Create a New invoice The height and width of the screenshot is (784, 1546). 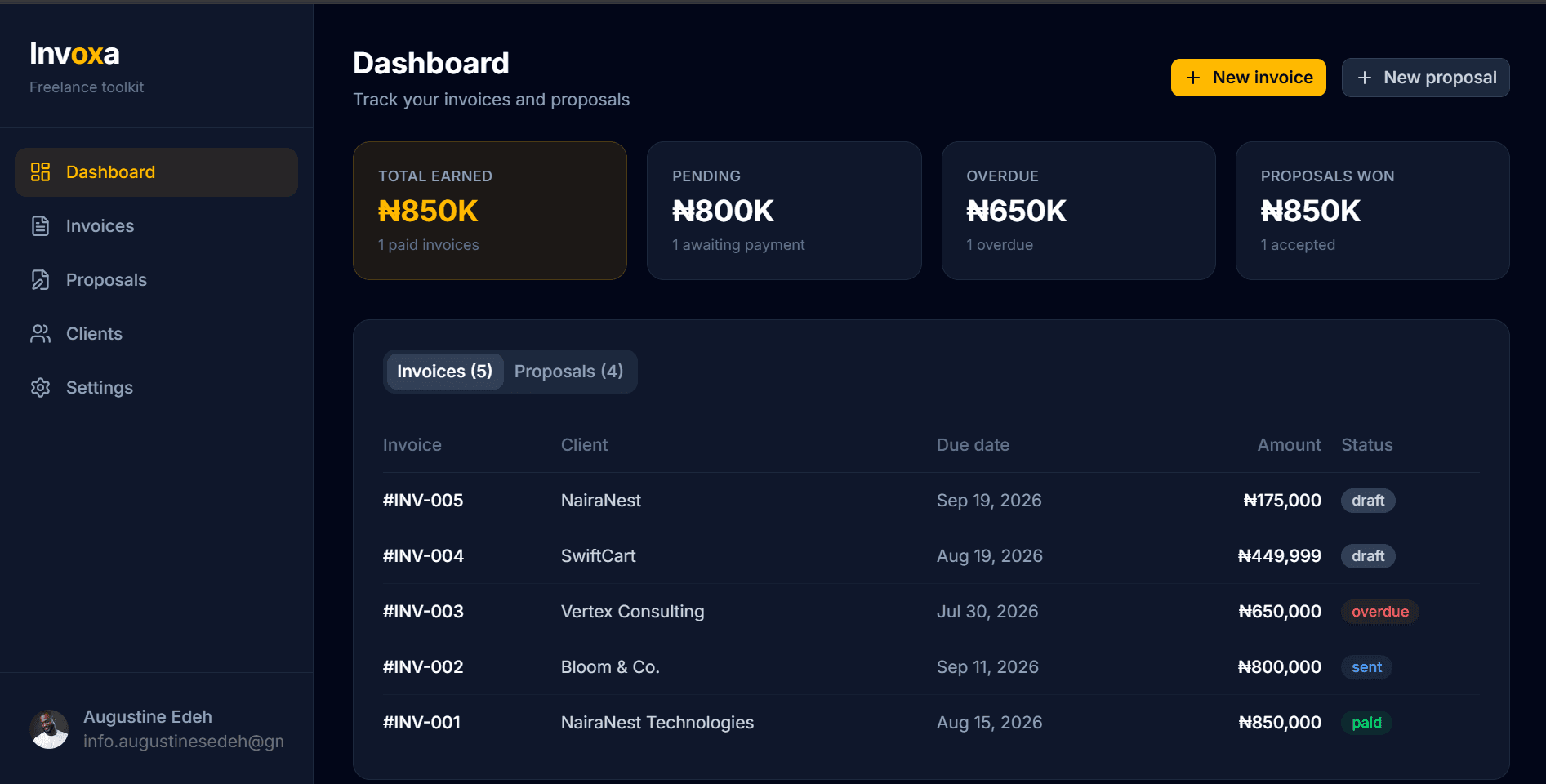[x=1248, y=78]
